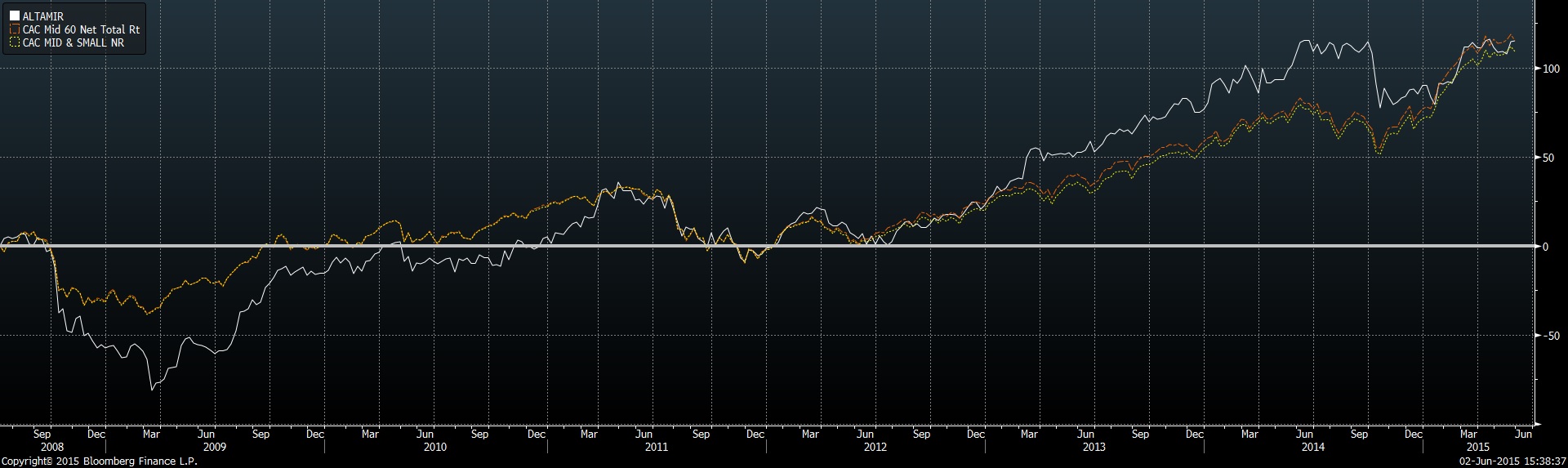Click the 2008 year label on time axis
Viewport: 1568px width, 468px height.
pyautogui.click(x=51, y=447)
